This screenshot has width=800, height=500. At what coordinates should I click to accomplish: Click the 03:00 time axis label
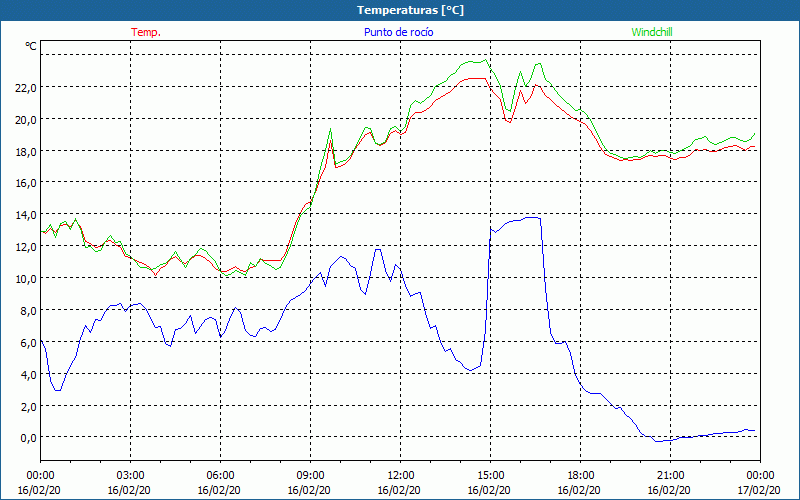[x=131, y=476]
